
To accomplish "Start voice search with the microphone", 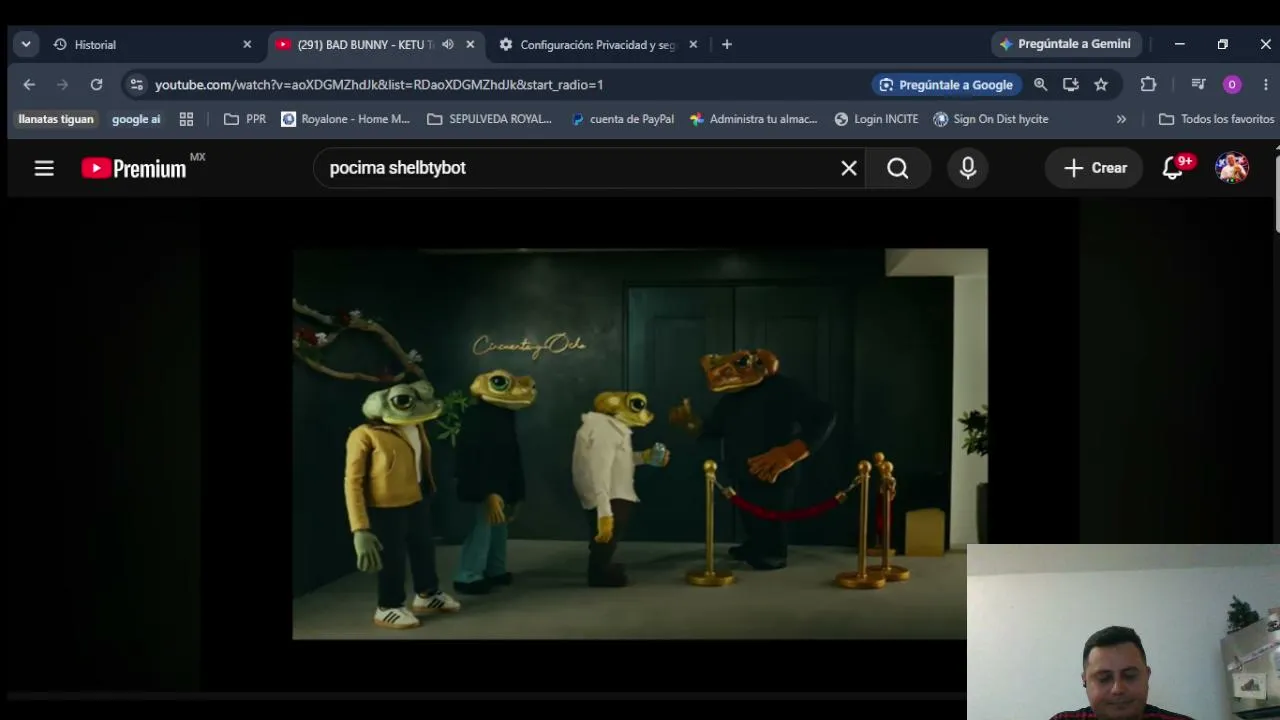I will click(x=968, y=168).
